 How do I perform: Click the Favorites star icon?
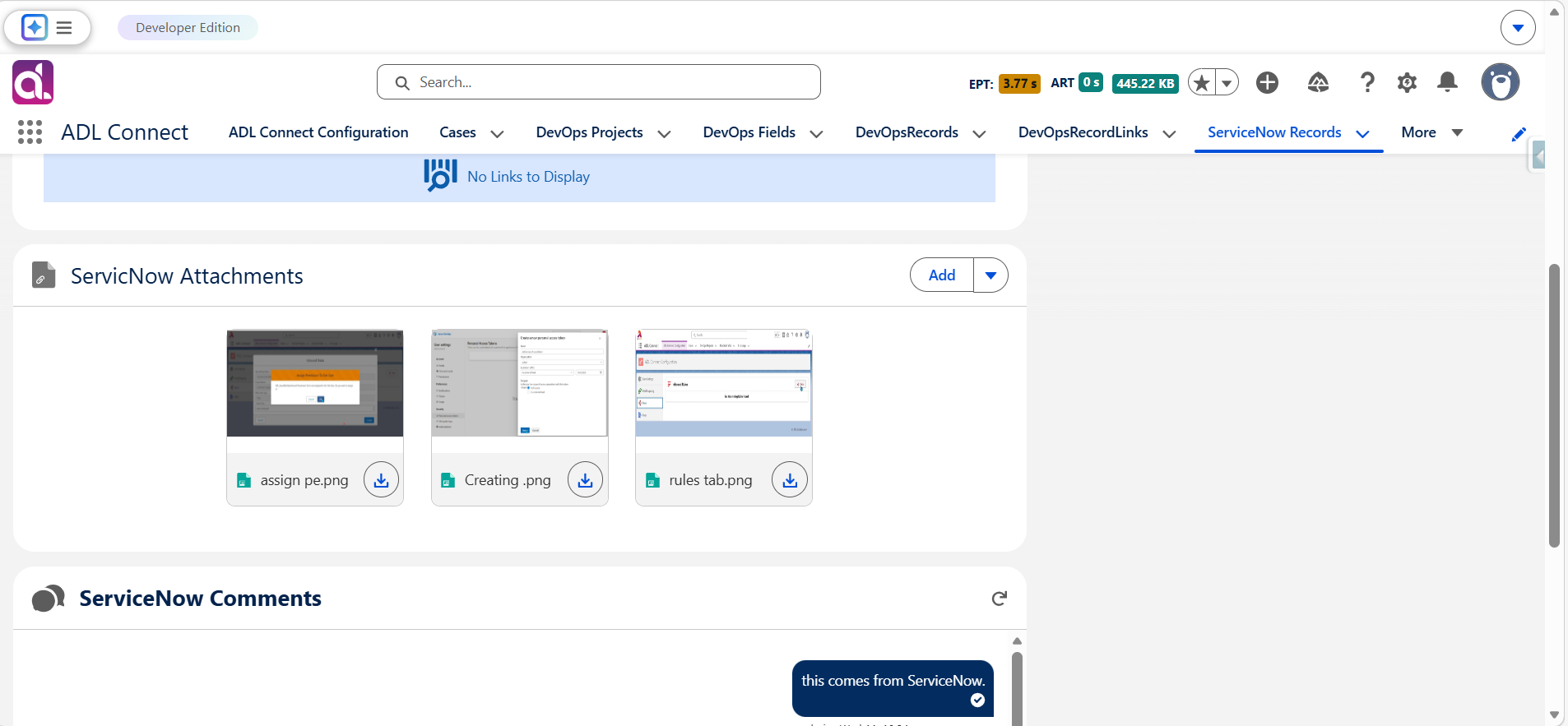pos(1202,82)
